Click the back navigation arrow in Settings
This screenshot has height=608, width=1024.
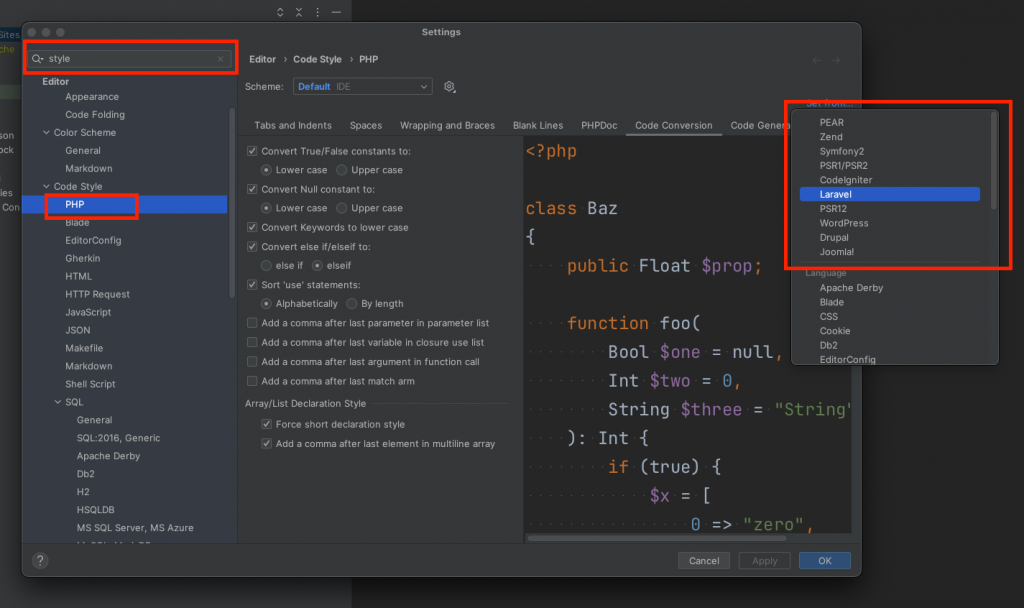817,60
